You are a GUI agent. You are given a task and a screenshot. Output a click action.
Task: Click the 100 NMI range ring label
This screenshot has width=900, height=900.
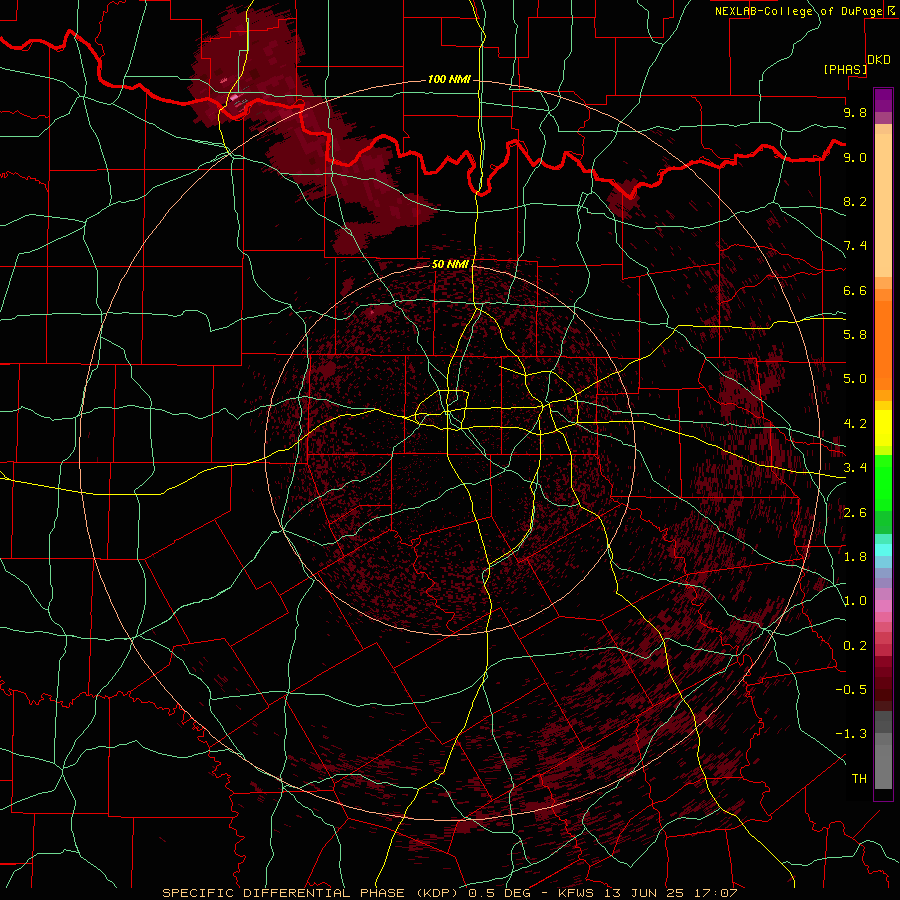pos(449,79)
